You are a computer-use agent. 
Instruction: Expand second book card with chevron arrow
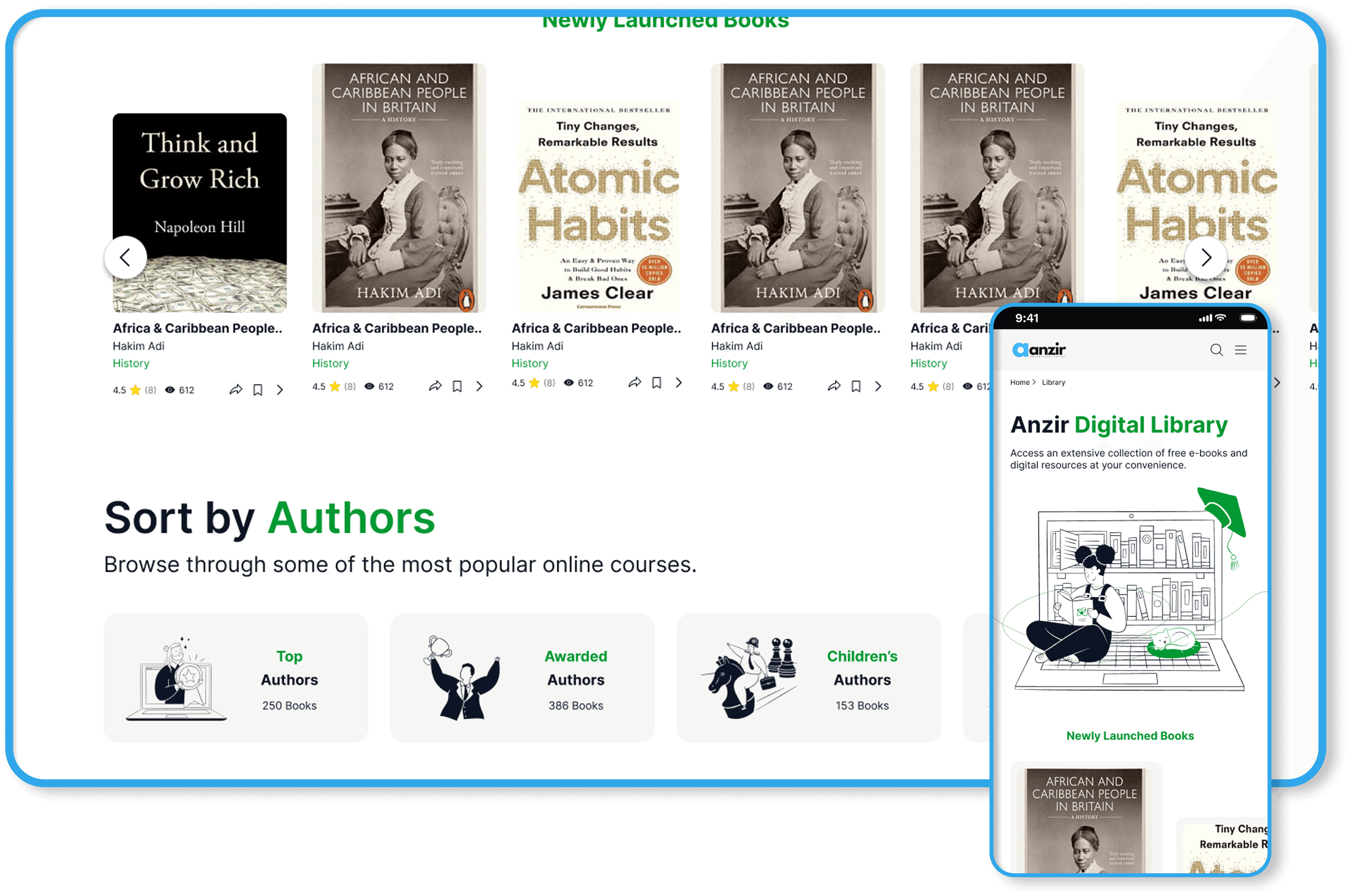click(x=479, y=386)
